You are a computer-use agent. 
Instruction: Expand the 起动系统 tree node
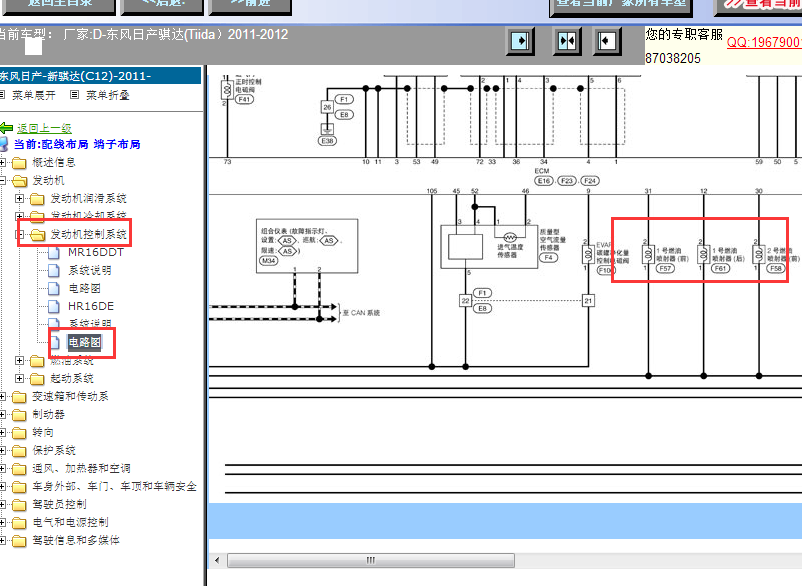(x=19, y=378)
